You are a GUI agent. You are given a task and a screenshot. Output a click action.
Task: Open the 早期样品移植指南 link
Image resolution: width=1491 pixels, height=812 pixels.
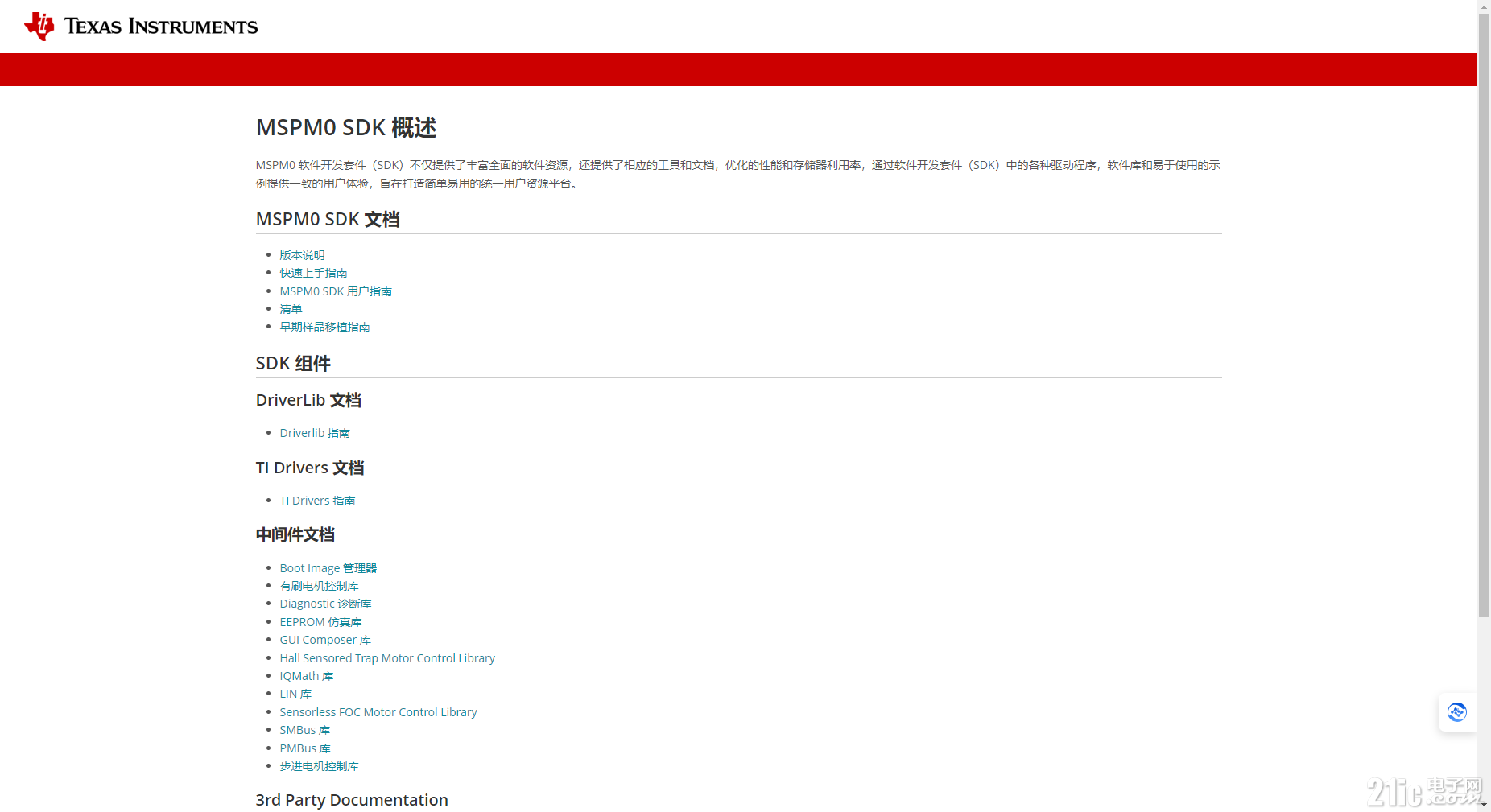pyautogui.click(x=324, y=327)
